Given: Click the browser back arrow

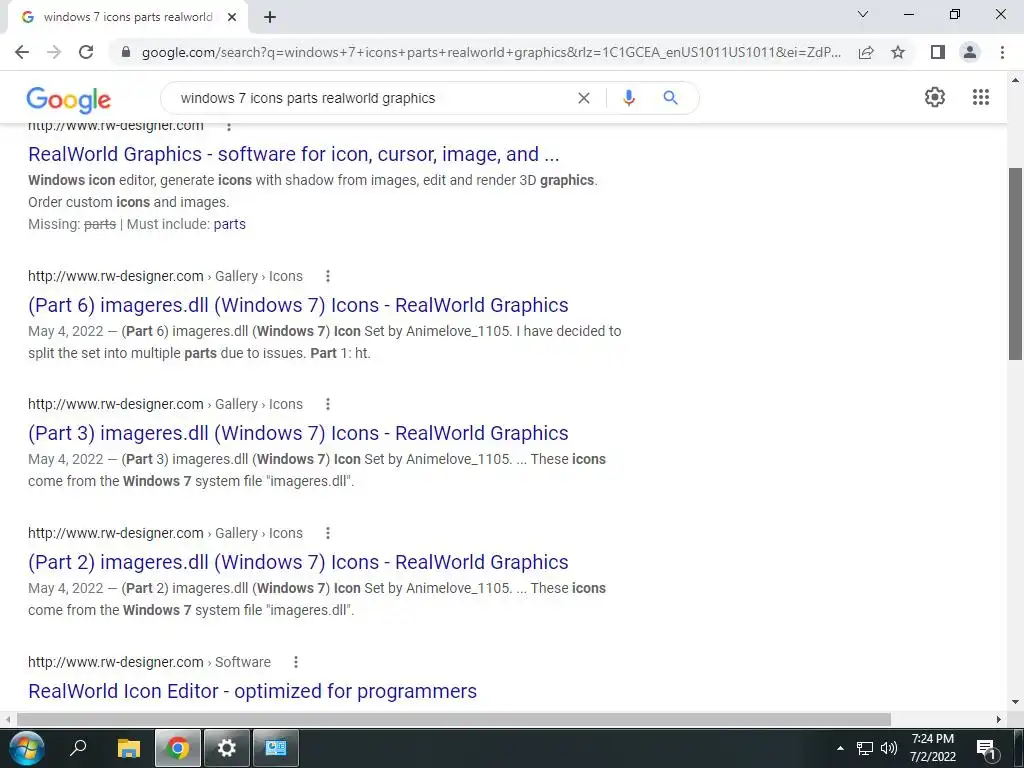Looking at the screenshot, I should click(x=22, y=52).
